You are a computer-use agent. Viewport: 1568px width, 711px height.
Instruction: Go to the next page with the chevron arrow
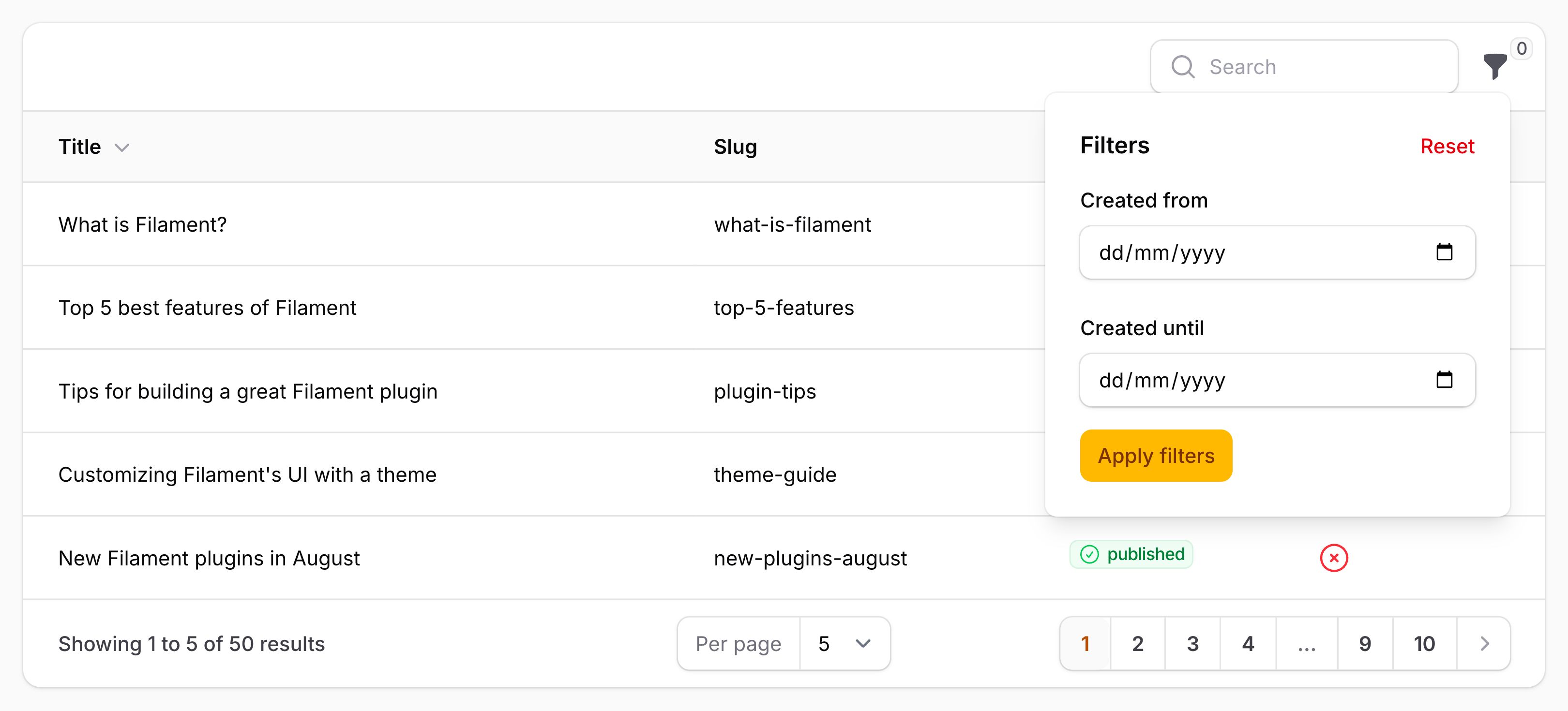pyautogui.click(x=1484, y=643)
